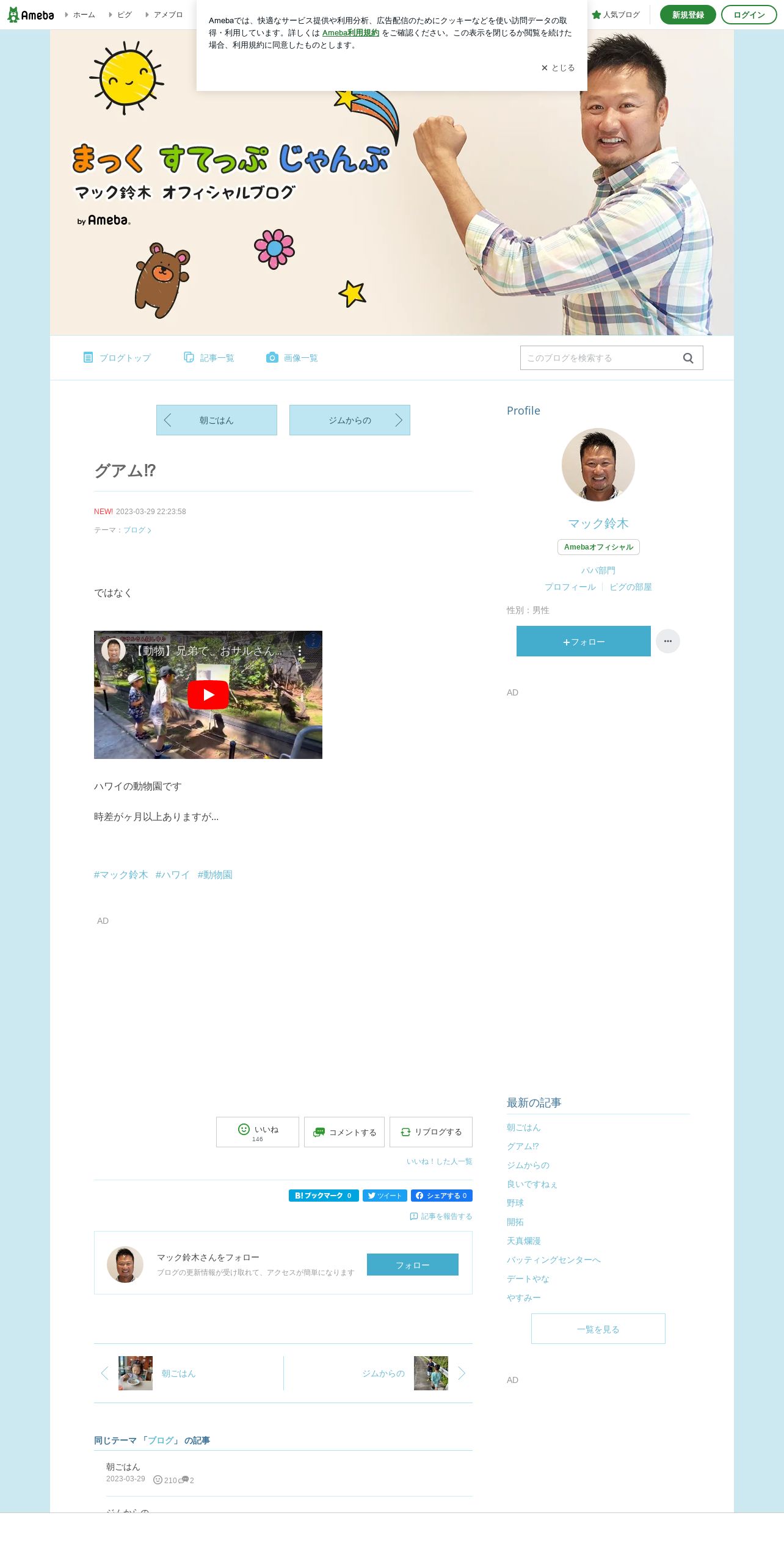Viewport: 784px width, 1568px height.
Task: Open 「ブログ」 theme link in same-theme heading
Action: 161,1440
